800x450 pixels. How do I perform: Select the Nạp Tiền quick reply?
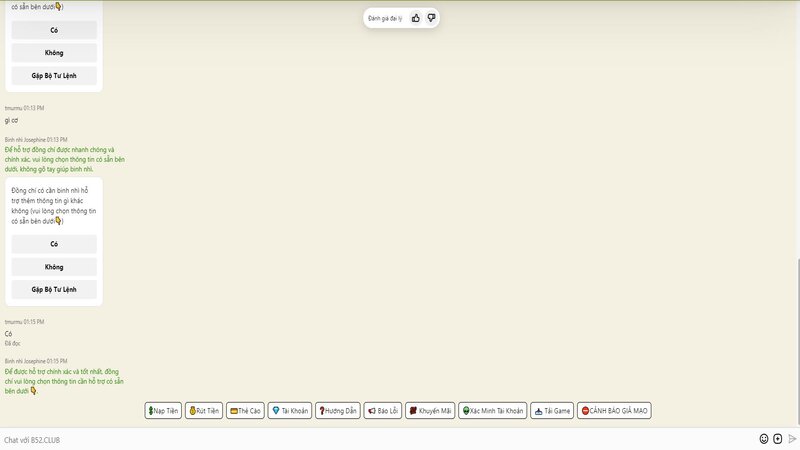(x=163, y=411)
